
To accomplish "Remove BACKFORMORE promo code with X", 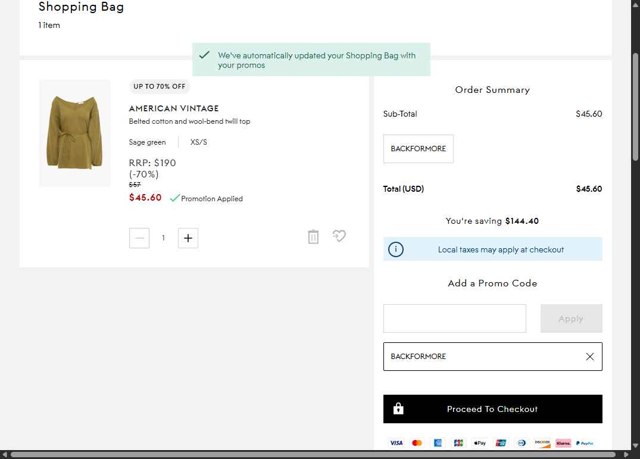I will [x=589, y=357].
